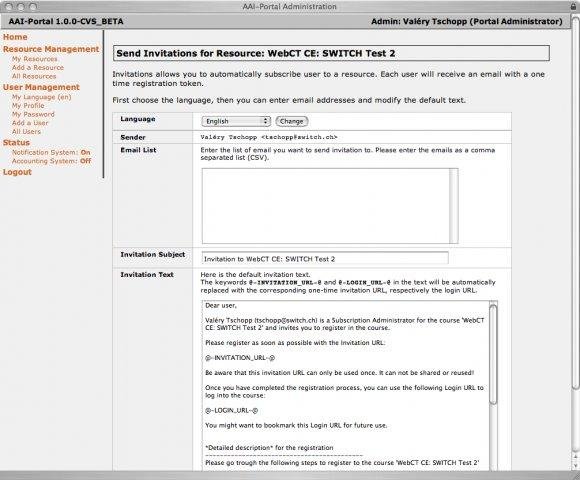This screenshot has width=580, height=480.
Task: View All Resources list
Action: [x=34, y=76]
